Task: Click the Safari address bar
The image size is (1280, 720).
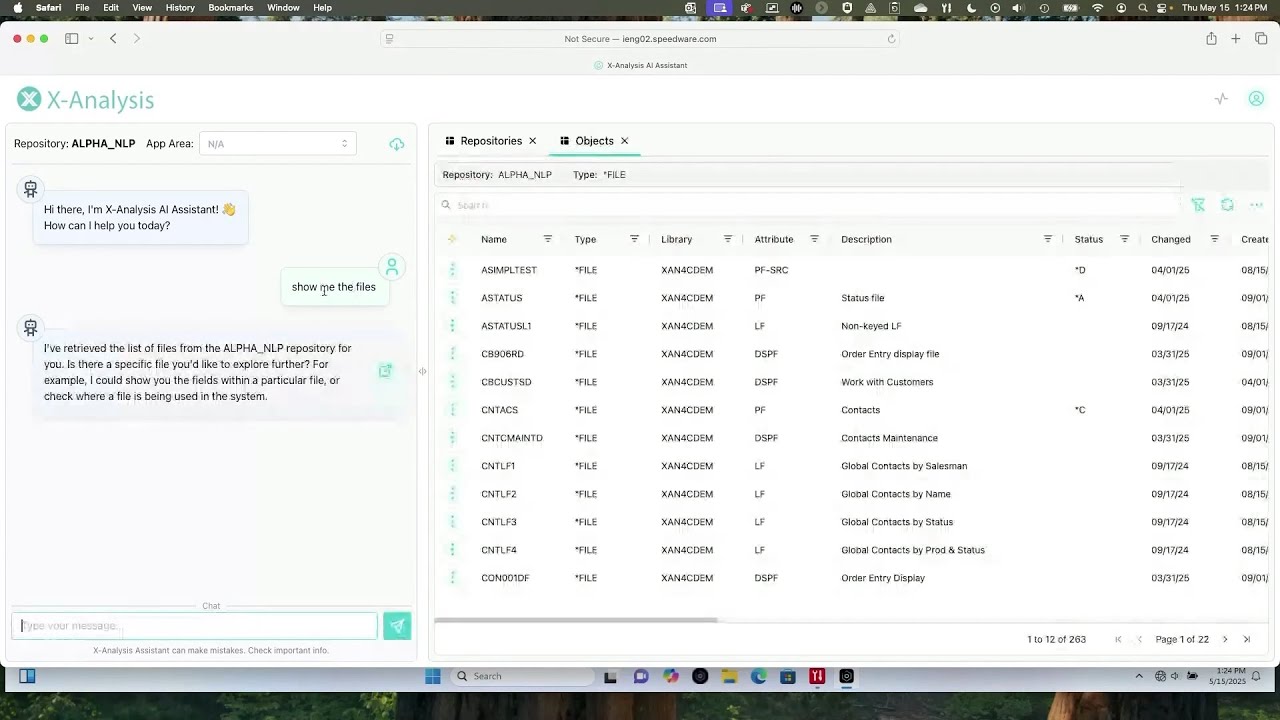Action: point(640,39)
